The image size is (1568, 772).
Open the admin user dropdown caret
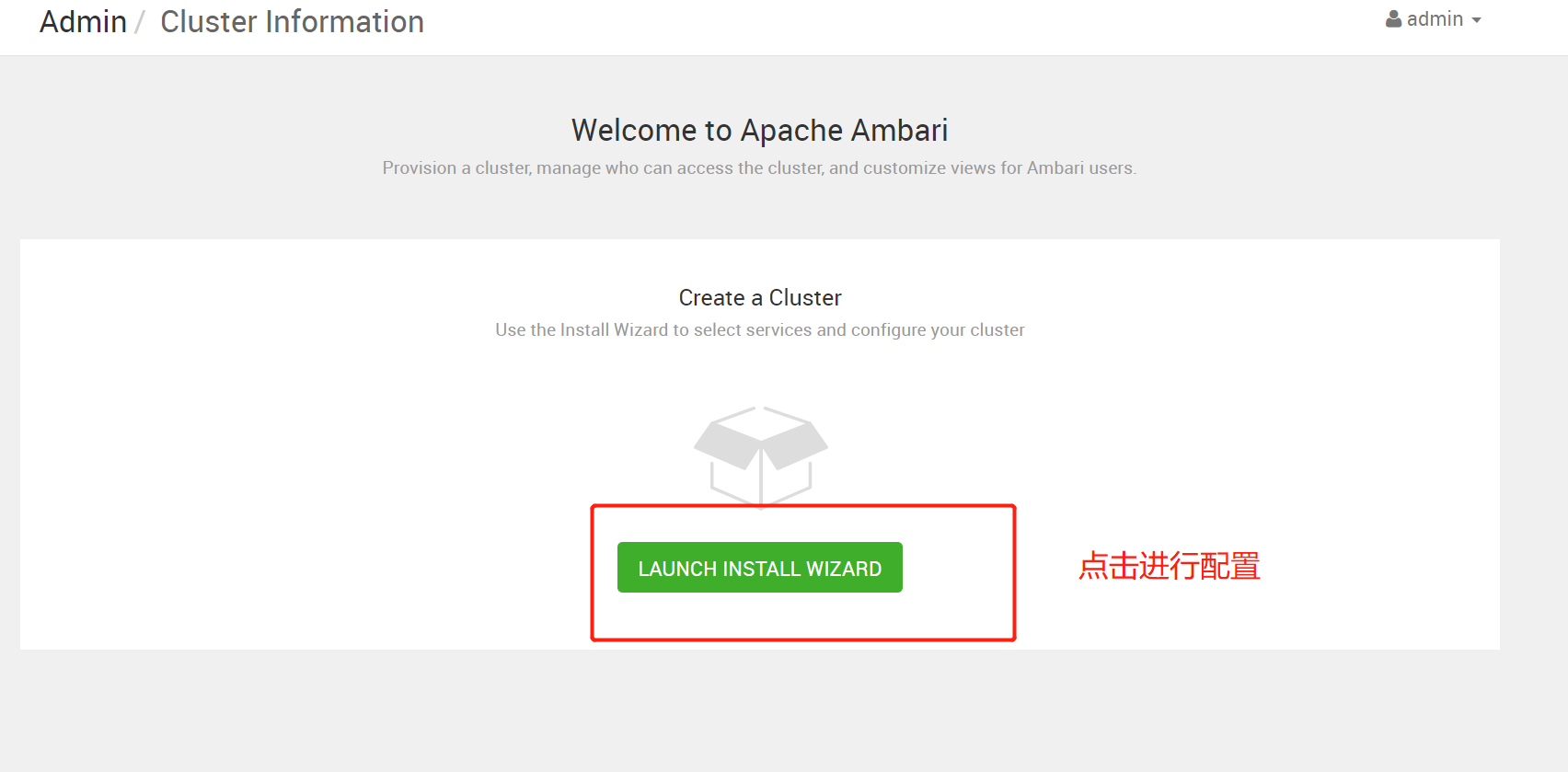[x=1476, y=20]
